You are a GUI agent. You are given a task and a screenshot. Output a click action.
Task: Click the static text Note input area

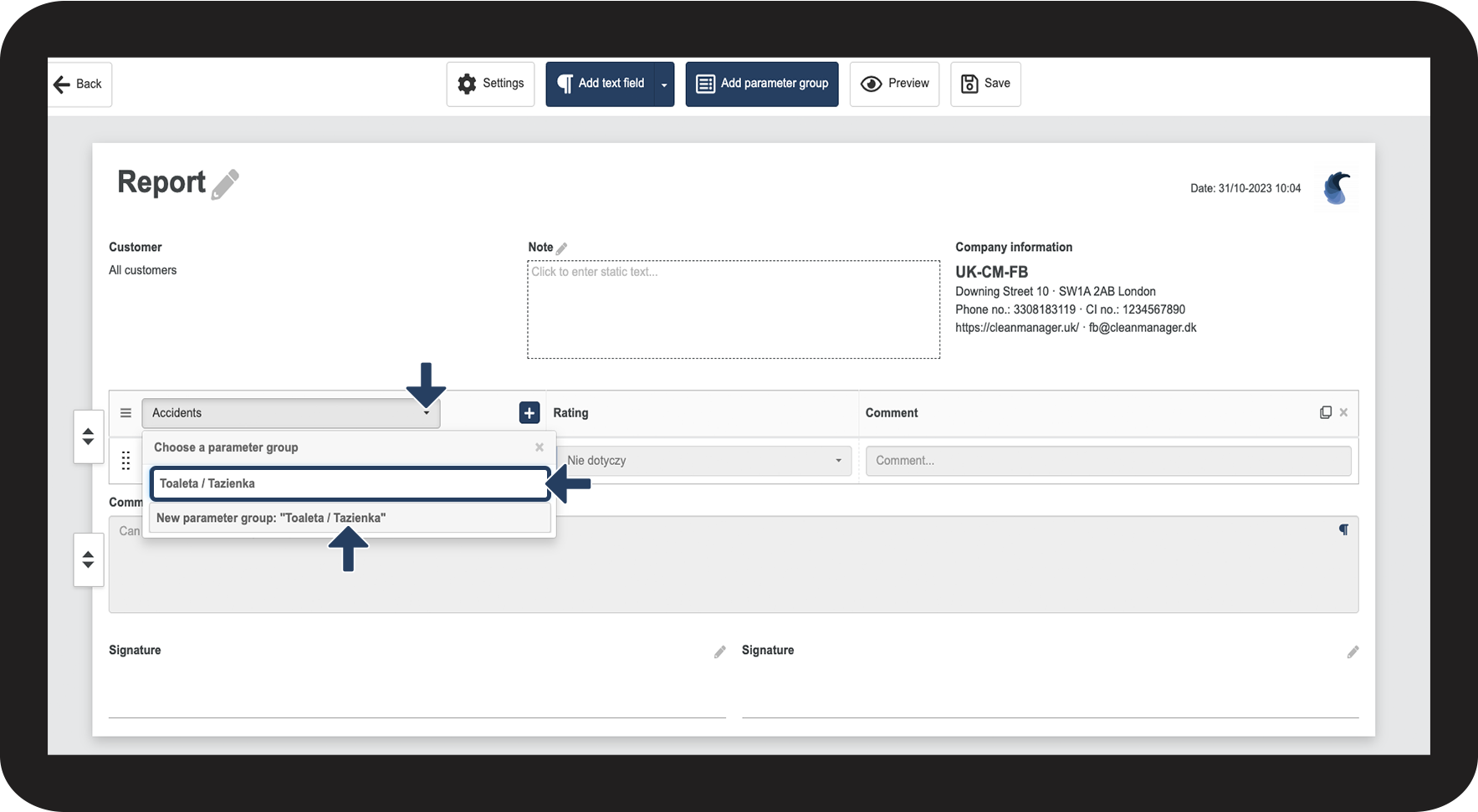point(733,309)
